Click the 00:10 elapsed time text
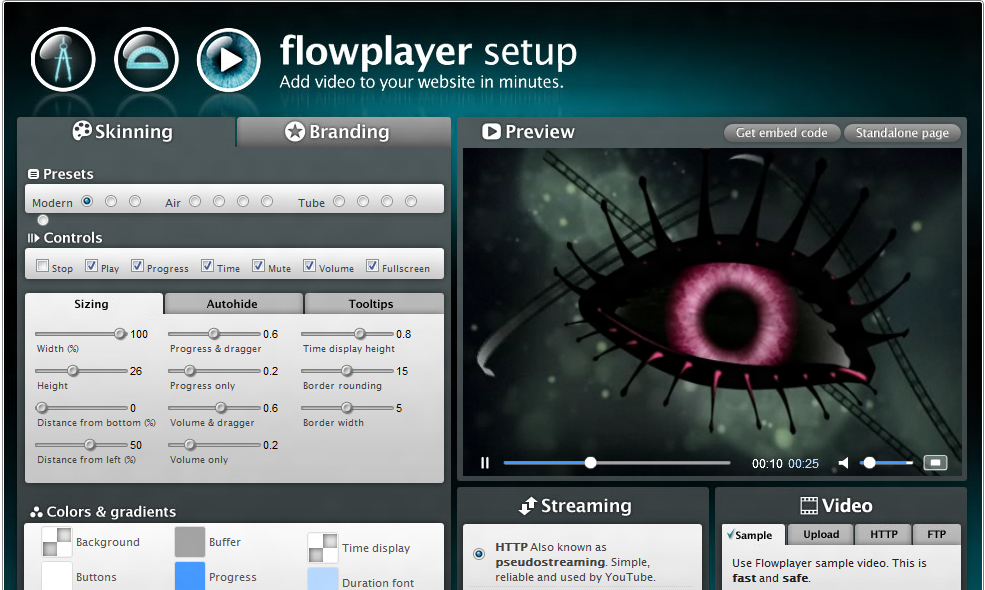Screen dimensions: 985x590 (x=767, y=464)
